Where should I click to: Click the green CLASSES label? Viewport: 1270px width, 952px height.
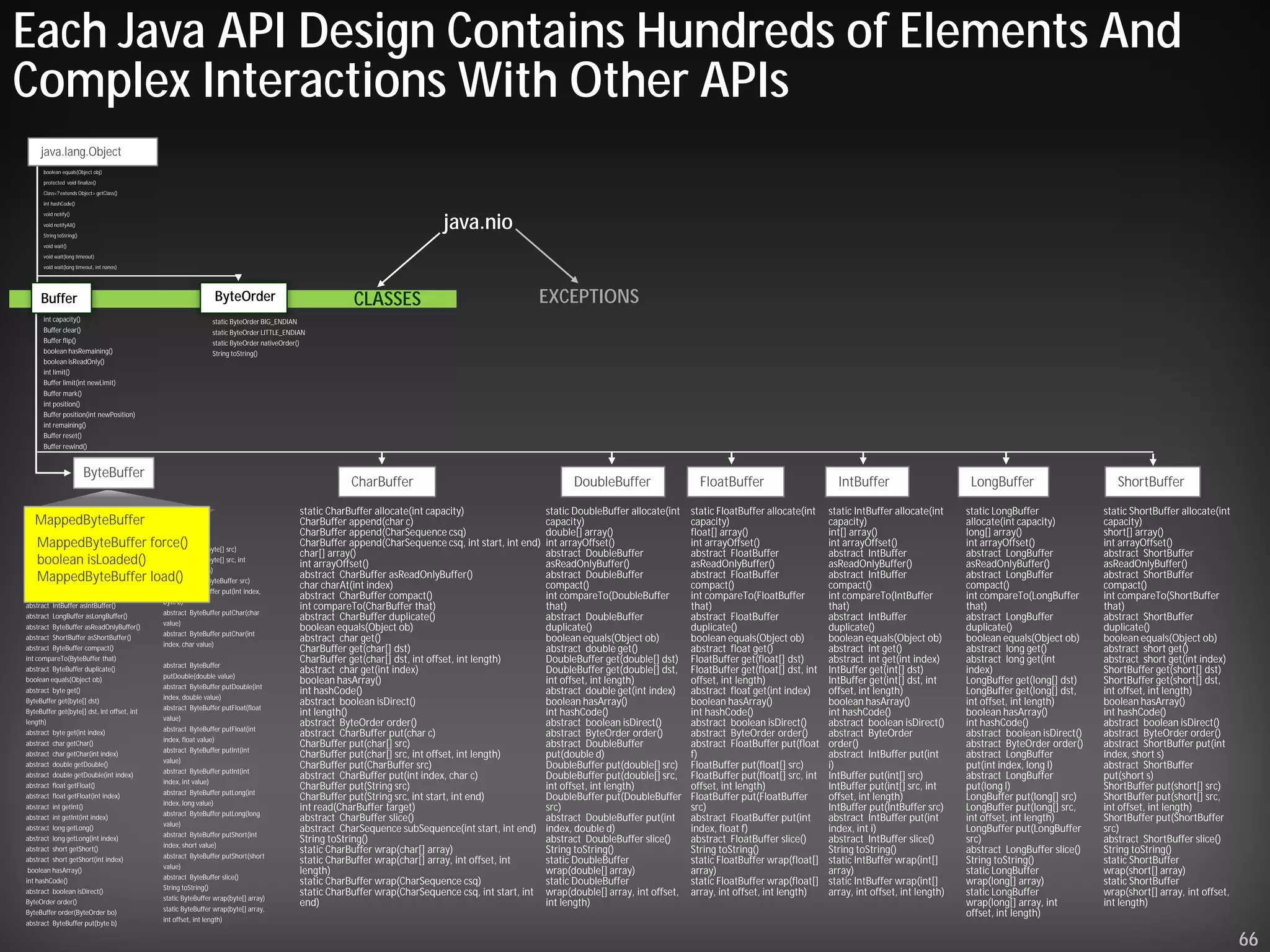coord(387,299)
